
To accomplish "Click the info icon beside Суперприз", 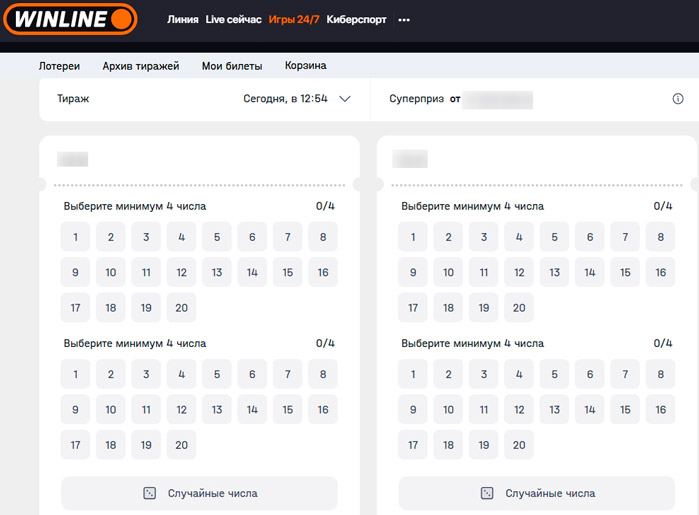I will (678, 99).
